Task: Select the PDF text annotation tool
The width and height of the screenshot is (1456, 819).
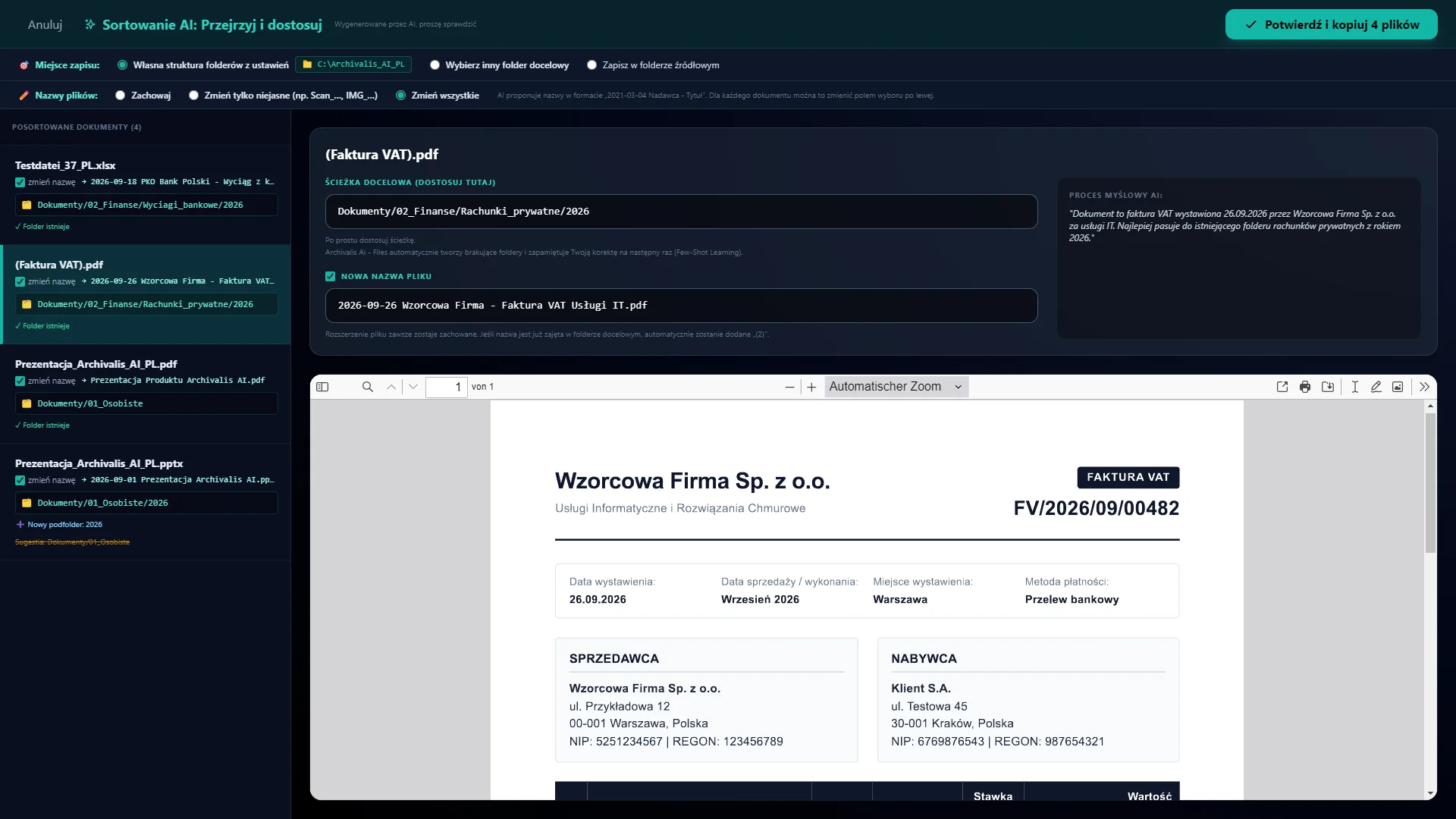Action: pyautogui.click(x=1354, y=387)
